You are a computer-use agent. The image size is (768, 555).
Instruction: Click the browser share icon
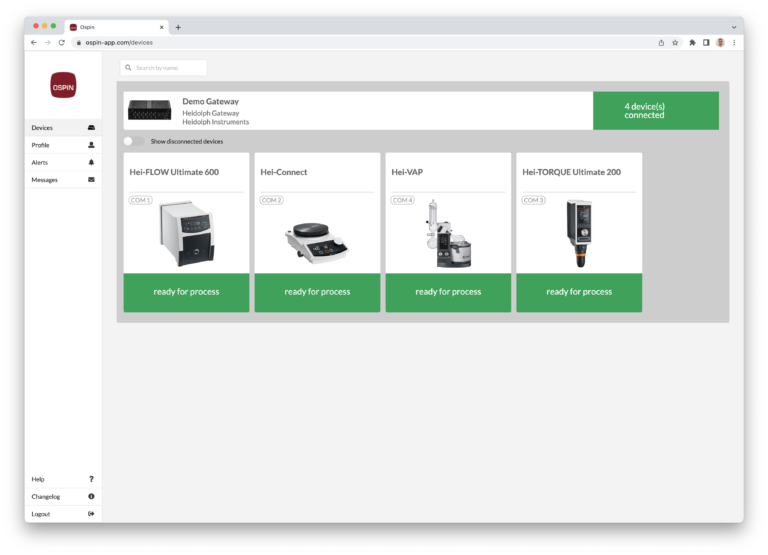661,43
